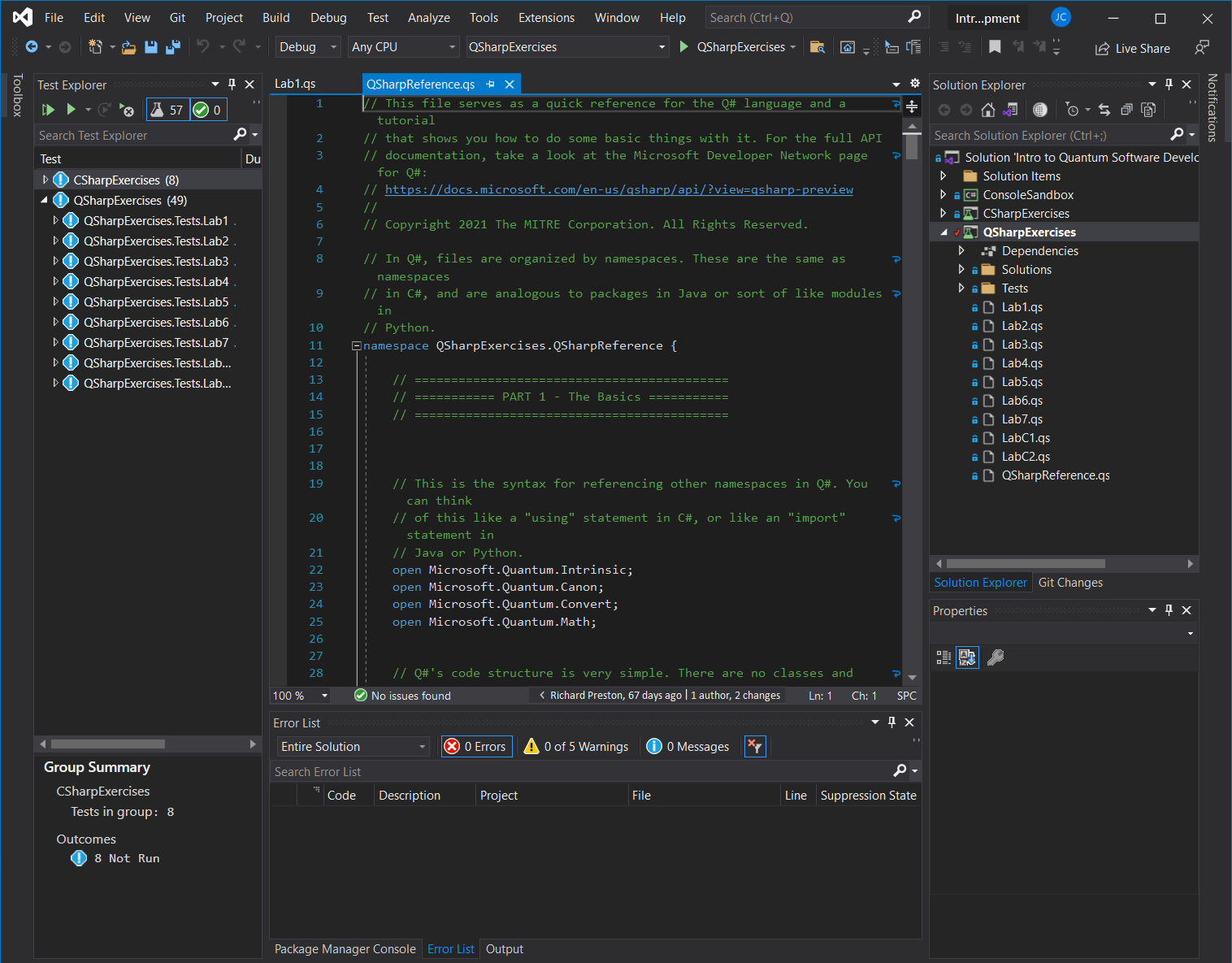
Task: Click Collapse All in Solution Explorer toolbar
Action: tap(1126, 110)
